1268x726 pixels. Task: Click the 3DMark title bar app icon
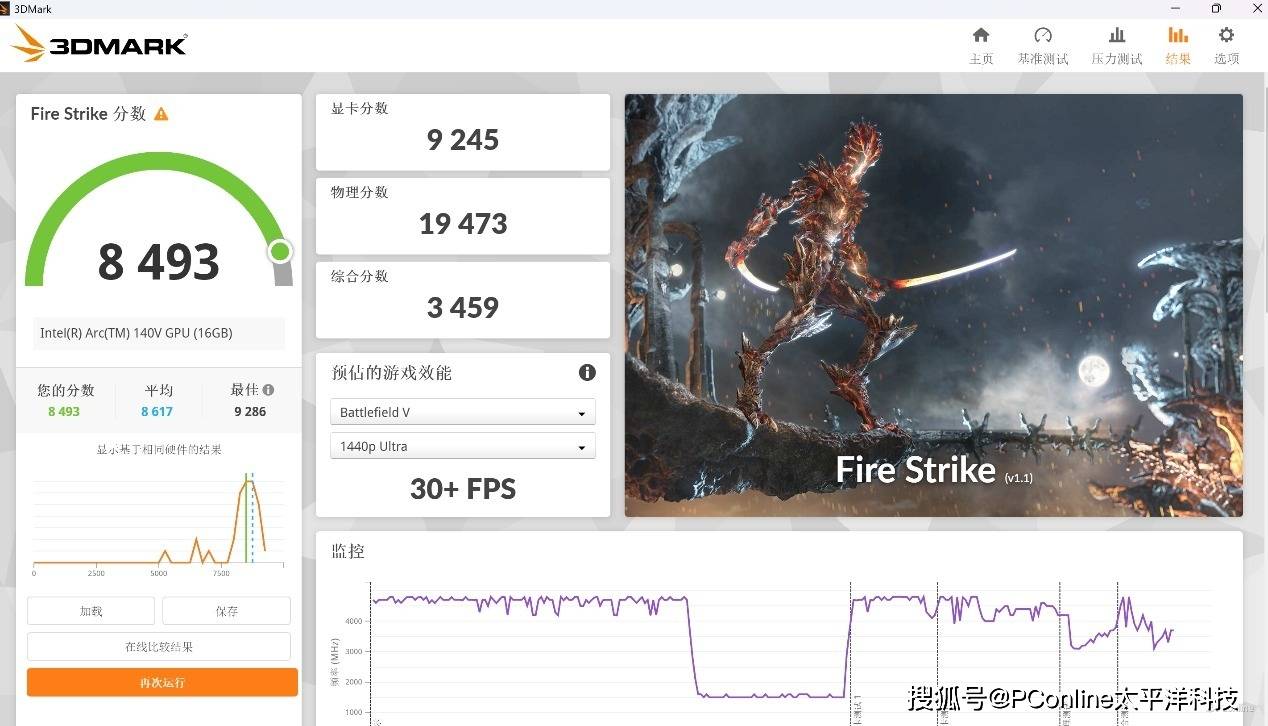click(6, 8)
